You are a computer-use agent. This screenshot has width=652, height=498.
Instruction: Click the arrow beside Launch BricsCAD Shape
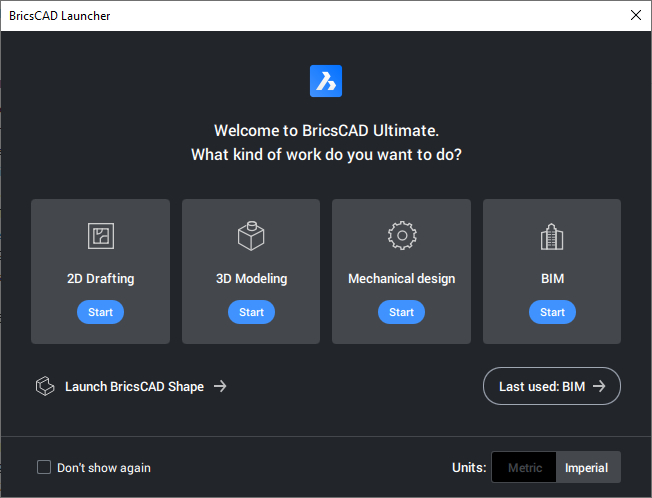tap(220, 386)
